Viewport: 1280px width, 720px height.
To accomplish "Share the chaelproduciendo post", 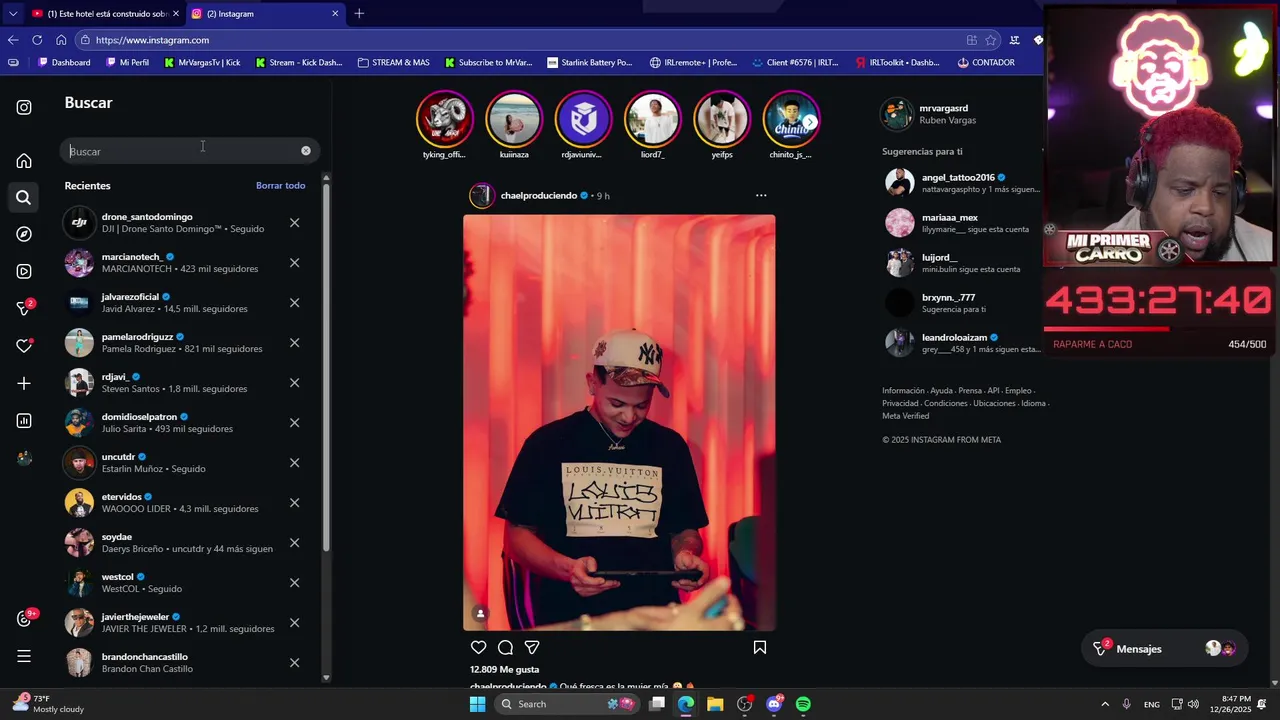I will tap(532, 647).
